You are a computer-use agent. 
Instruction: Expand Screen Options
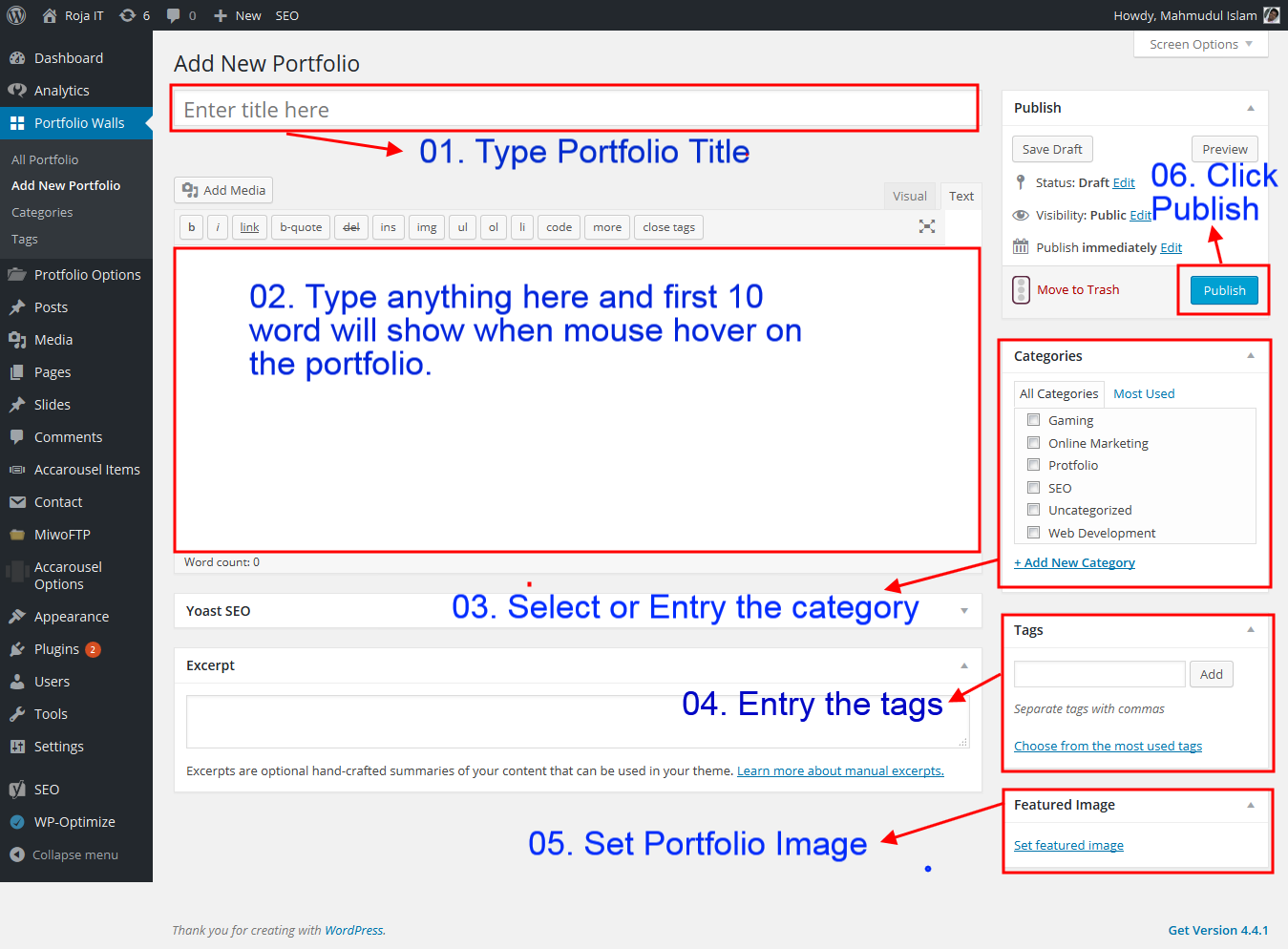[1201, 44]
